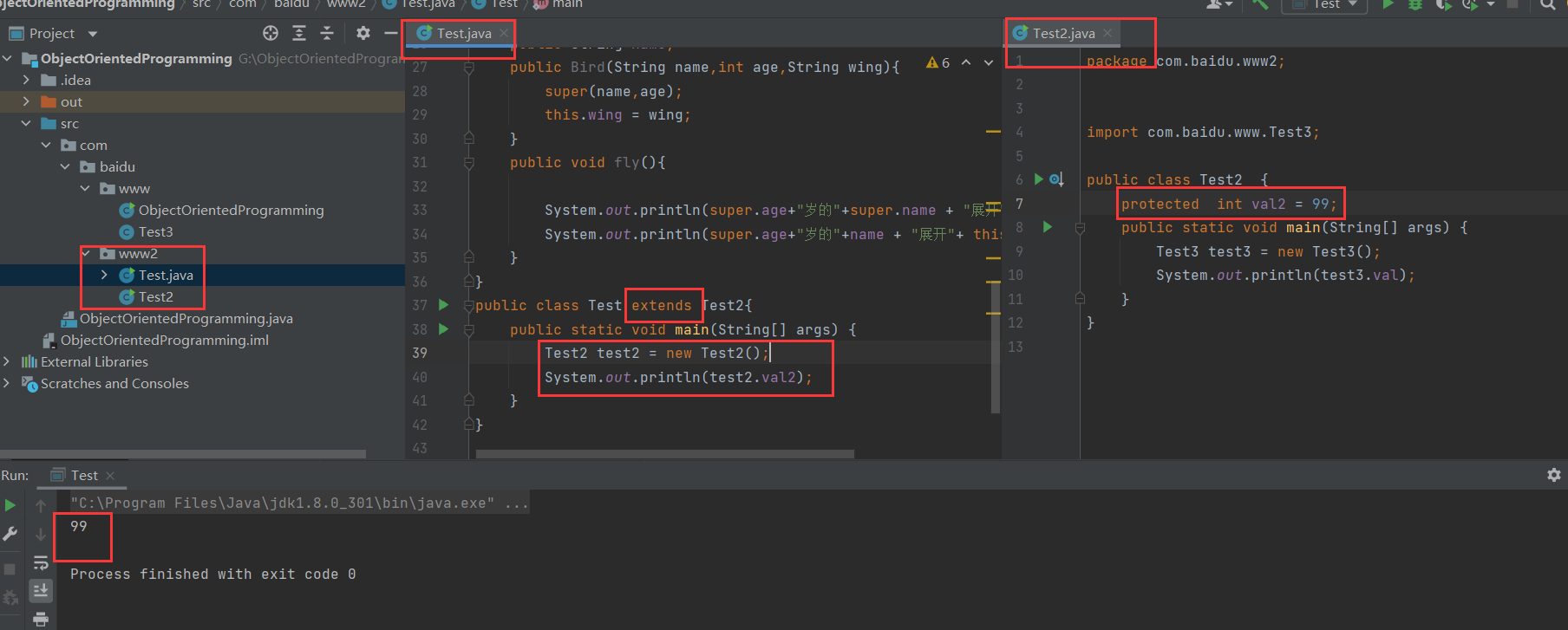Collapse the www2 package
Viewport: 1568px width, 630px height.
coord(86,253)
